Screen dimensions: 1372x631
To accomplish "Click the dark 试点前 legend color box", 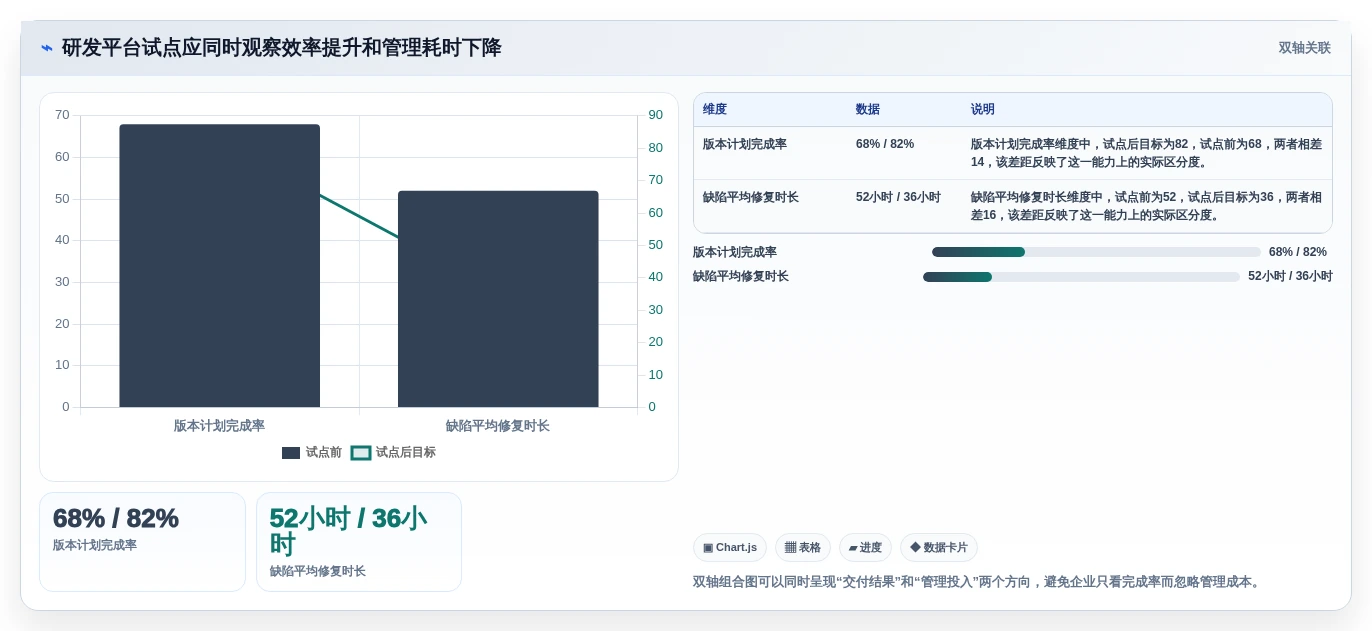I will point(291,452).
